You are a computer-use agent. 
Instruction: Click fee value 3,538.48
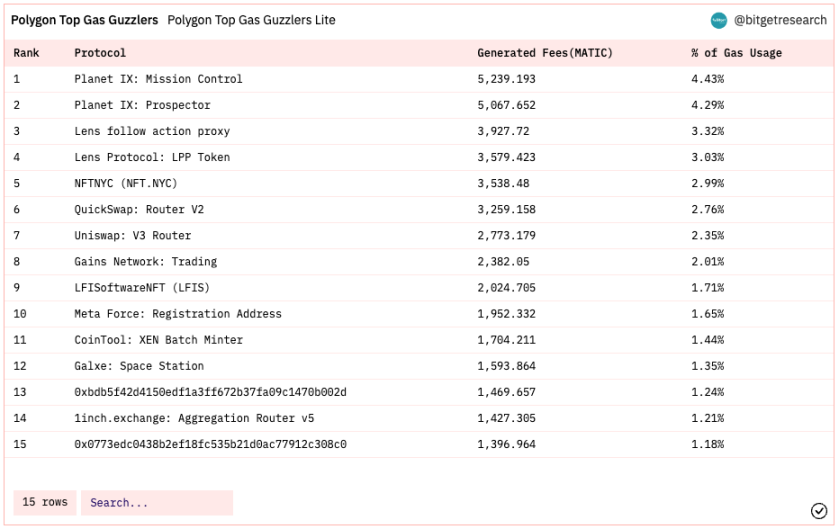click(x=503, y=183)
